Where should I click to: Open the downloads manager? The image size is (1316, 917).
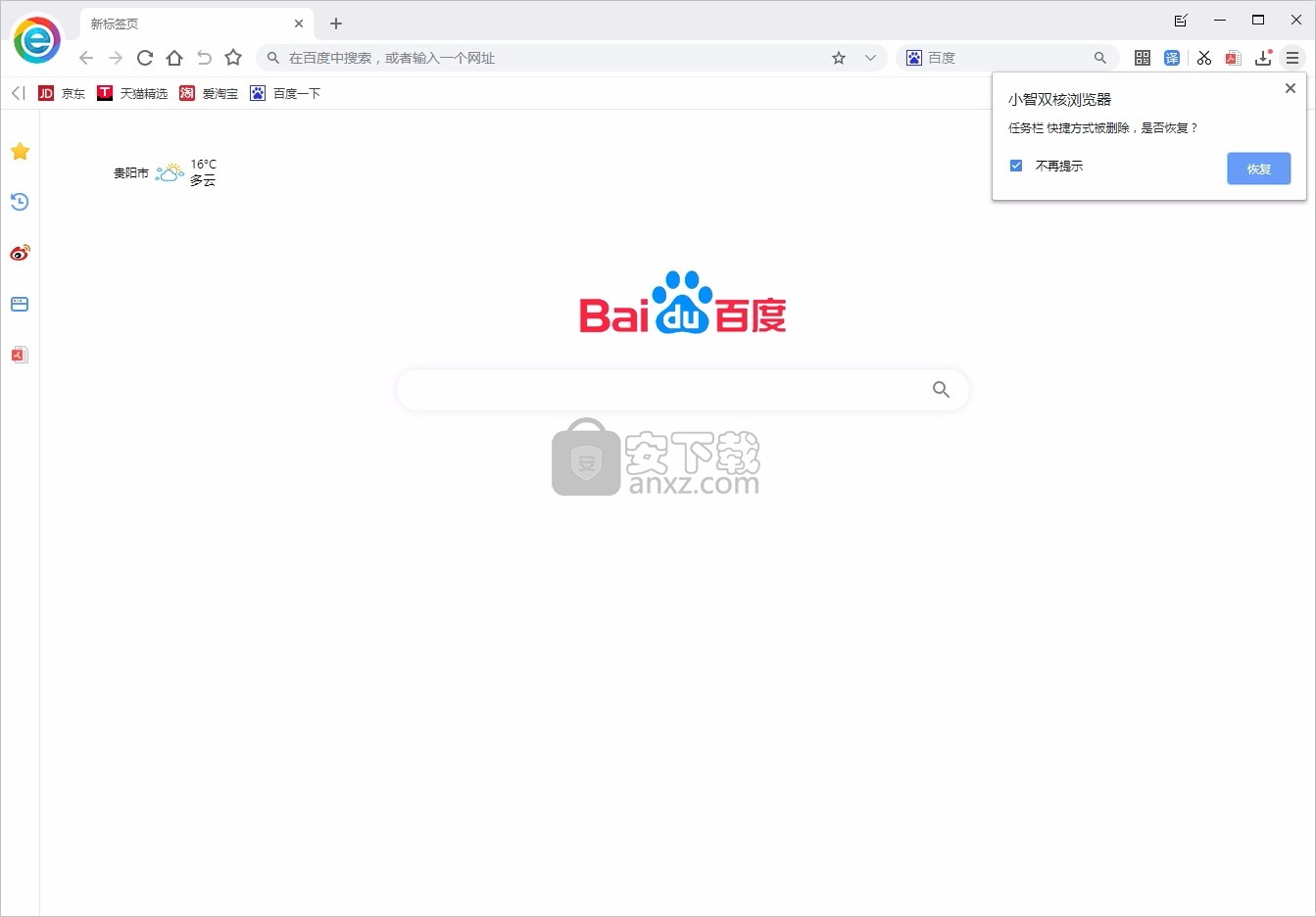[x=1264, y=58]
